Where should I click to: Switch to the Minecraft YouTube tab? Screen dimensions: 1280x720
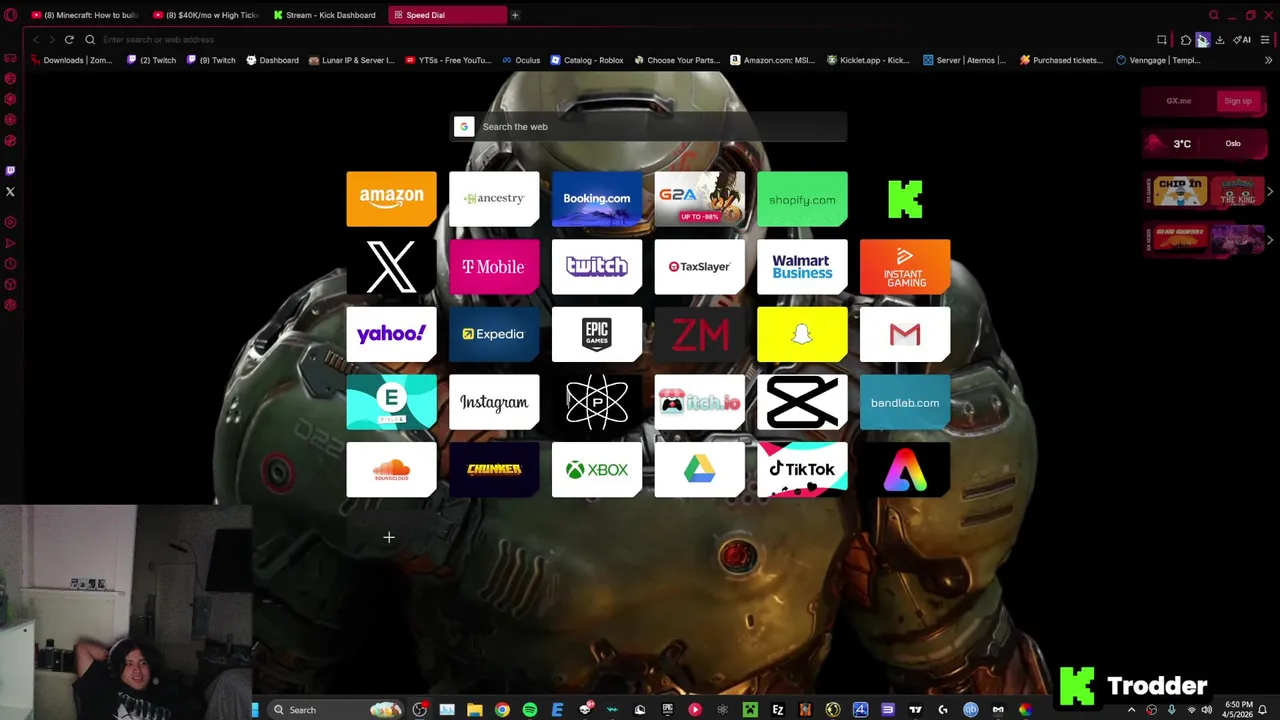(x=86, y=15)
